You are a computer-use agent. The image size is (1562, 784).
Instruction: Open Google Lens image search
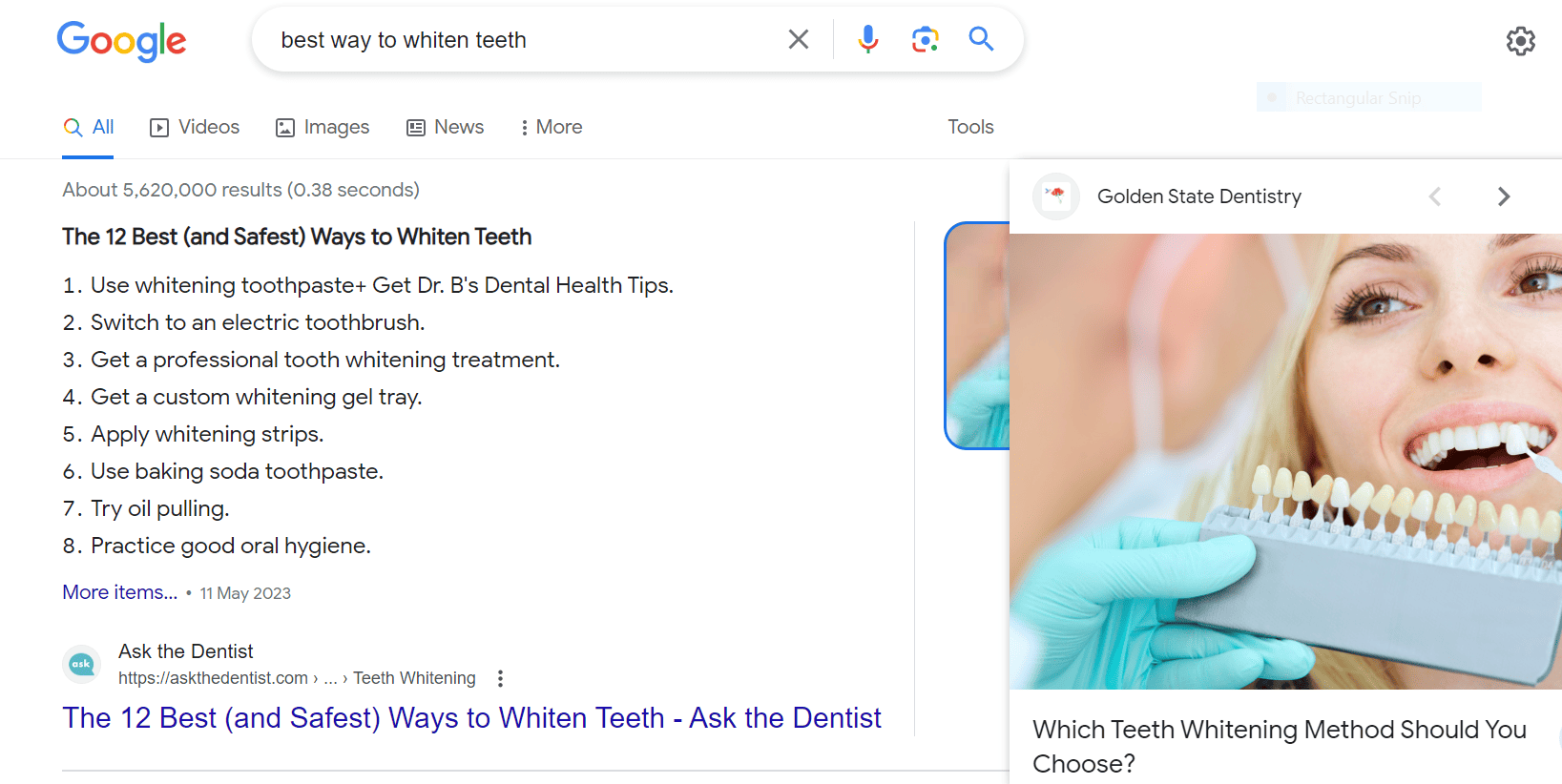tap(925, 39)
